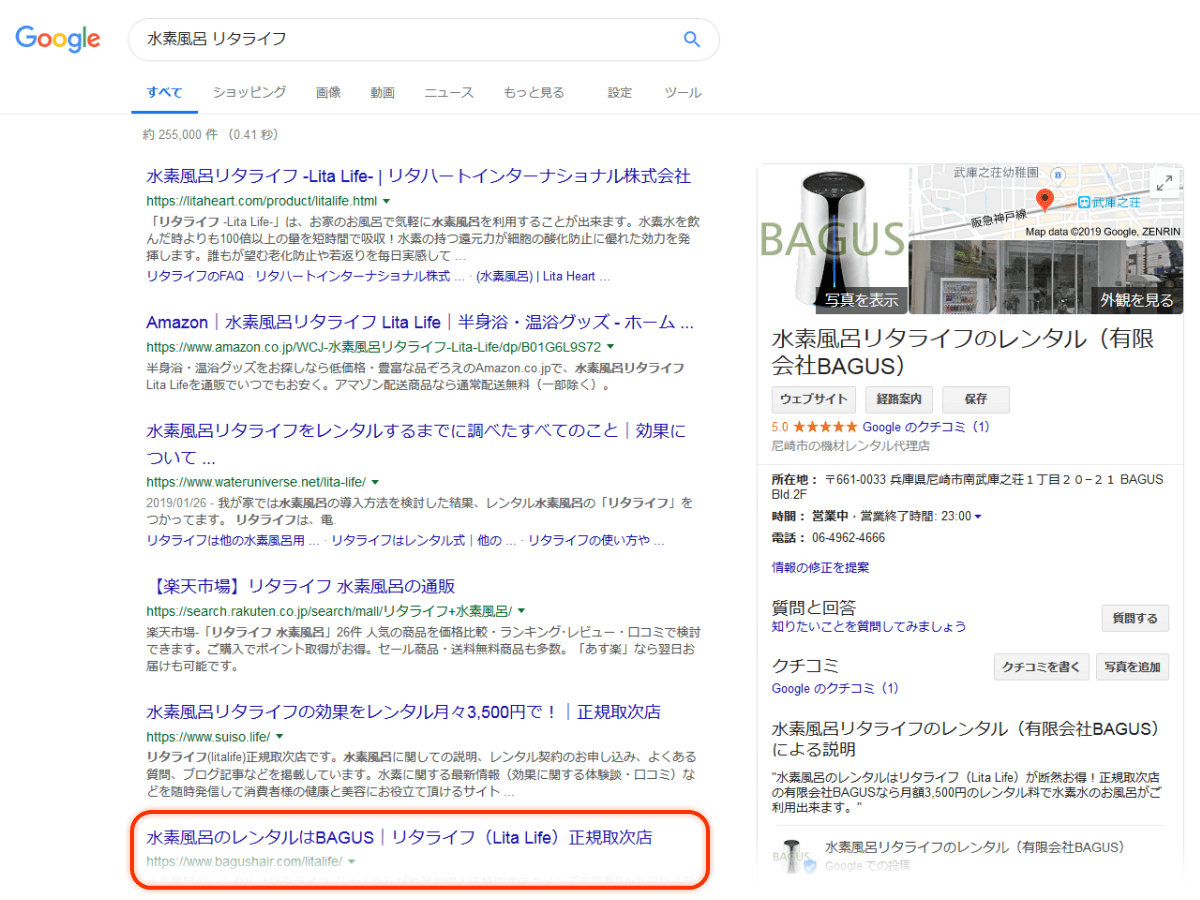Switch to the 動画 tab
This screenshot has width=1200, height=900.
click(382, 92)
